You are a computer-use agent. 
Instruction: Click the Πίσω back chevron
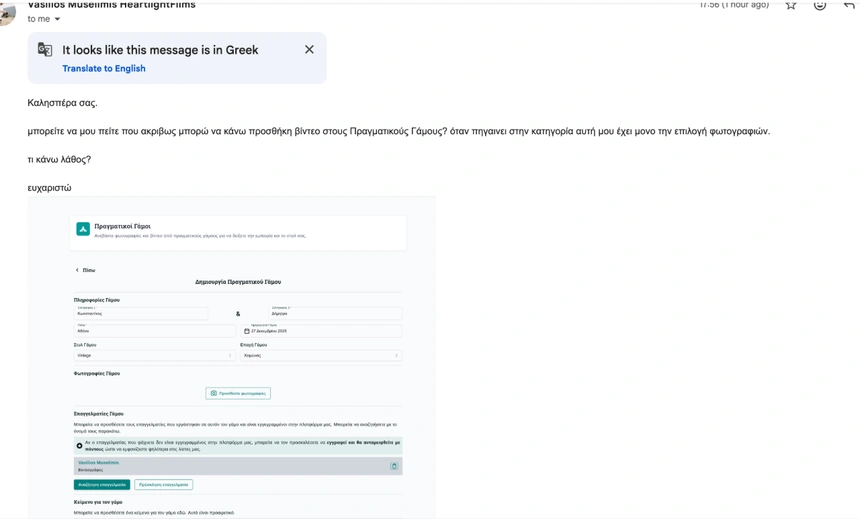point(77,270)
